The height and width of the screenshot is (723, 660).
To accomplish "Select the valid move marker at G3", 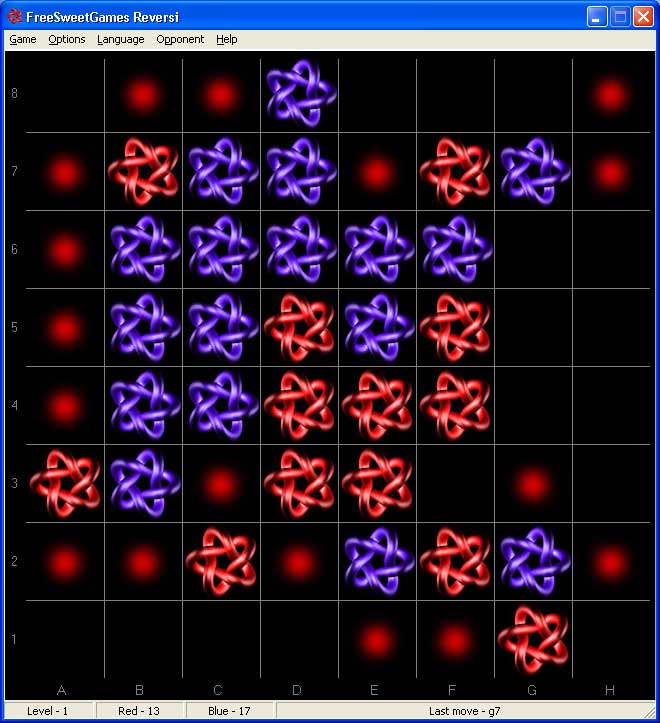I will 532,485.
